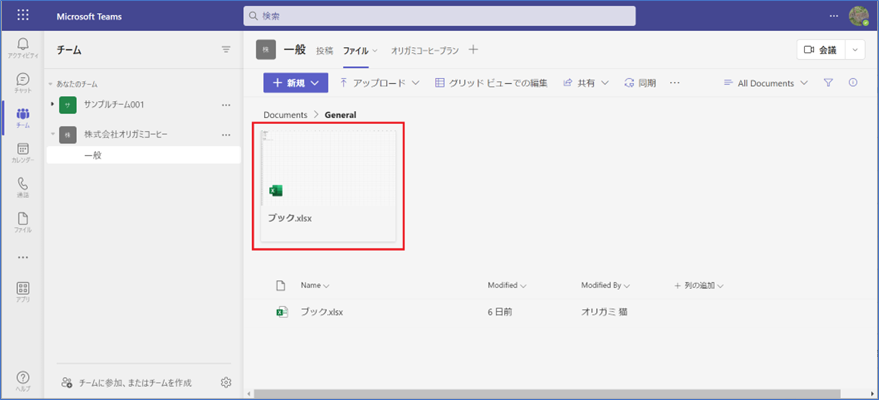Image resolution: width=879 pixels, height=400 pixels.
Task: Click the teams list filter icon
Action: point(226,49)
